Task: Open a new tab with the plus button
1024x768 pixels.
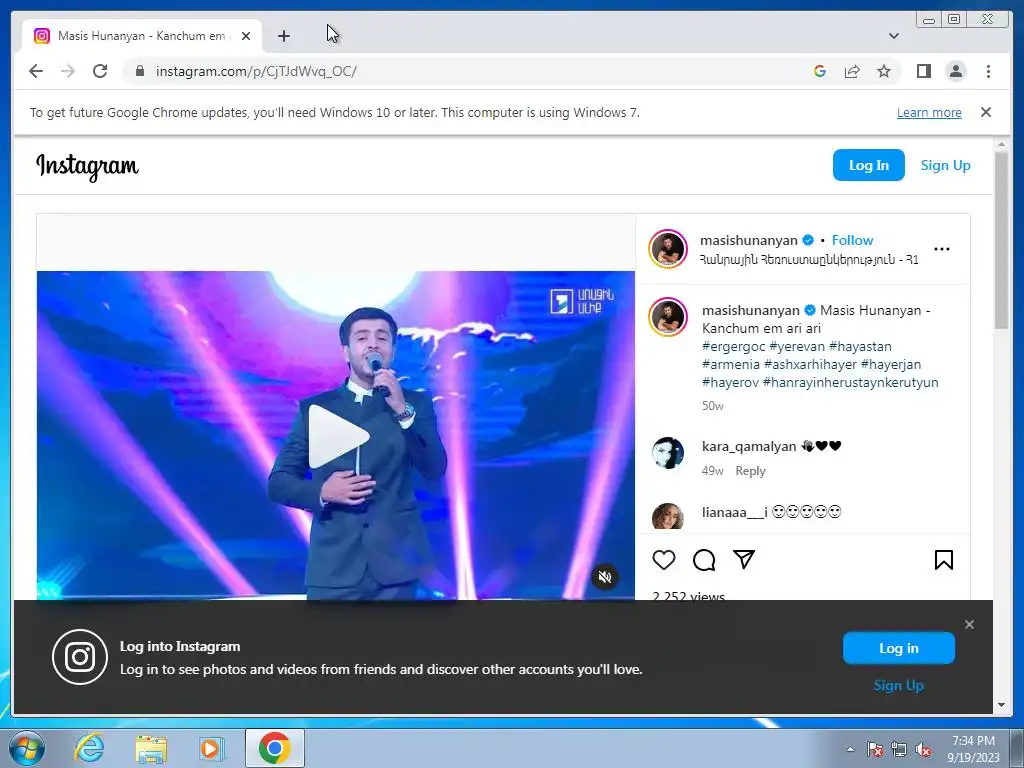Action: click(283, 36)
